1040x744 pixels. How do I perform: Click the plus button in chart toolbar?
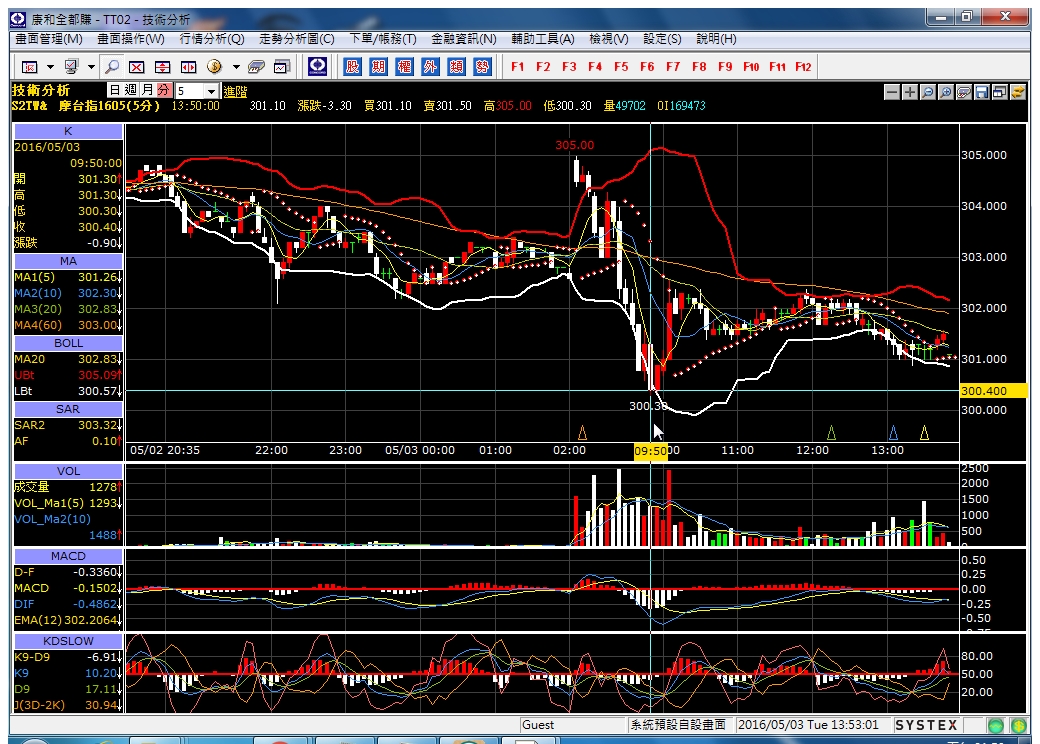(910, 92)
